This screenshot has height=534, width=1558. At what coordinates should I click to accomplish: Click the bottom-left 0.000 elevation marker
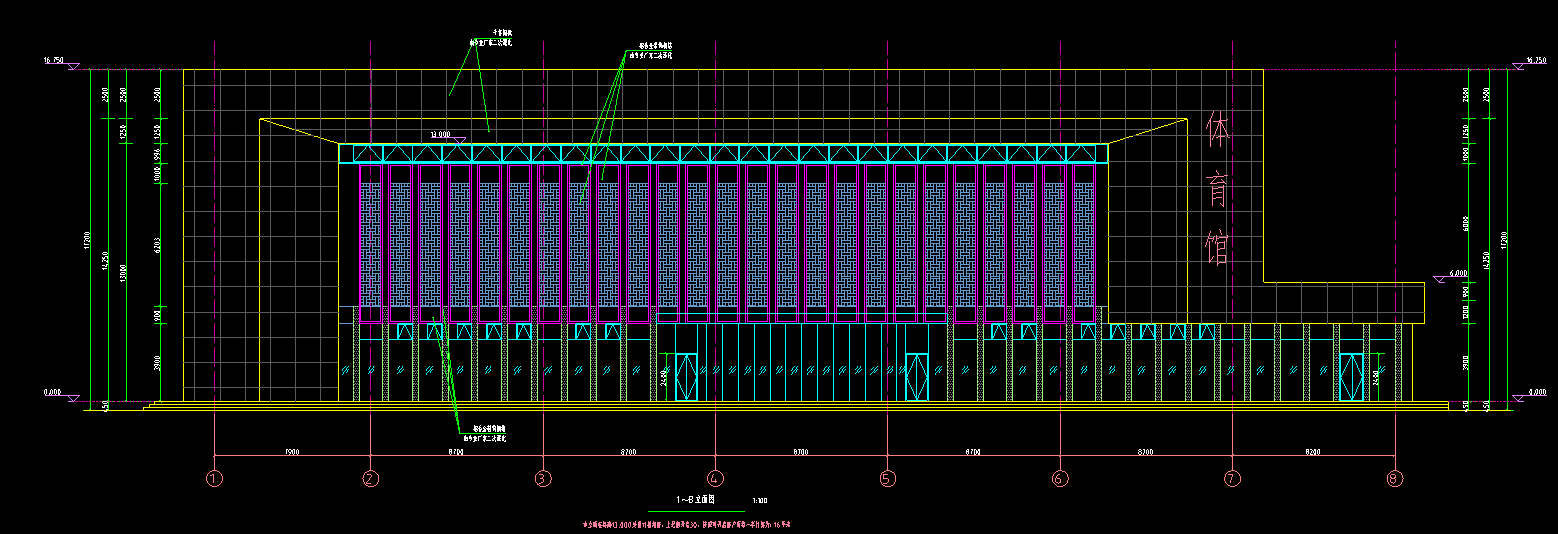tap(56, 395)
